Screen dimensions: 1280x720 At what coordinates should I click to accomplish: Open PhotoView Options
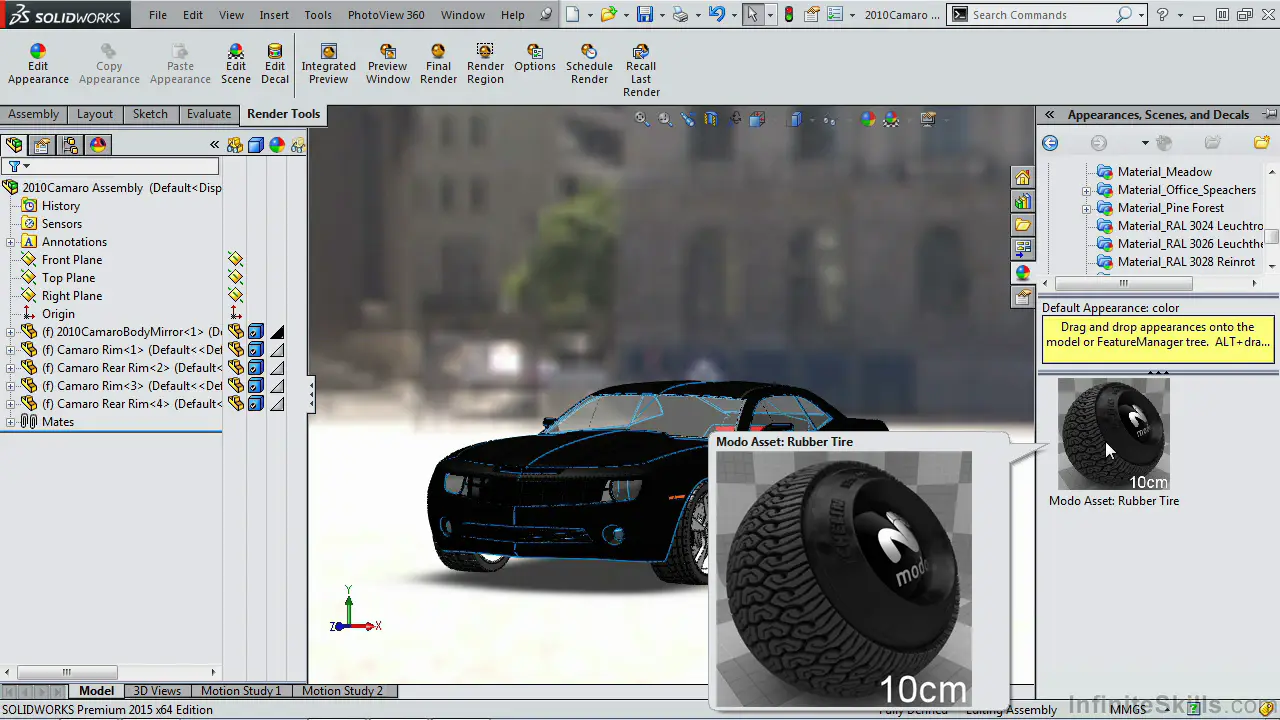(x=535, y=59)
